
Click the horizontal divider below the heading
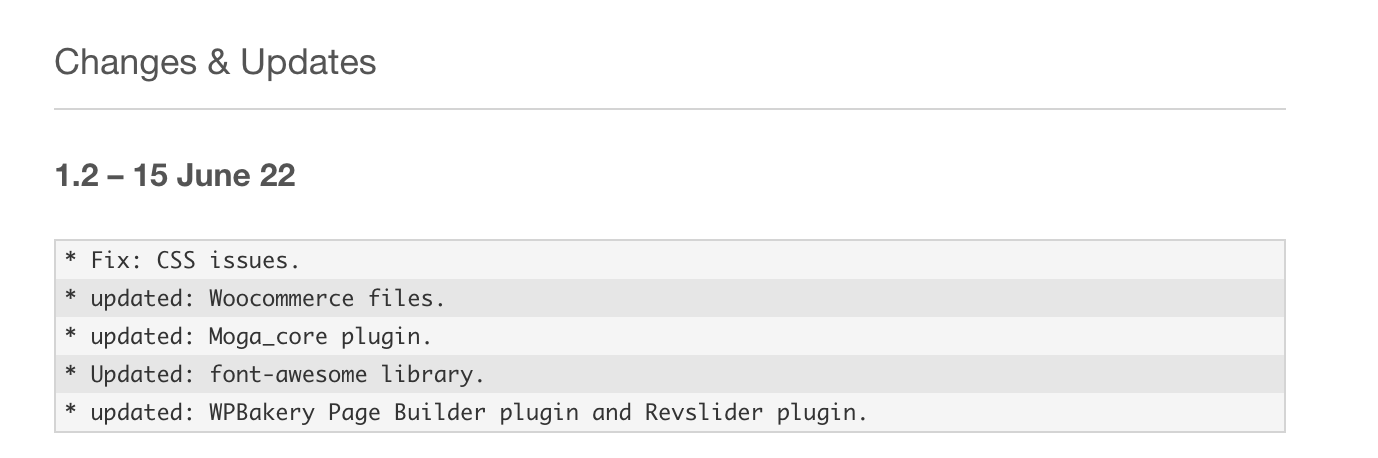[x=670, y=108]
